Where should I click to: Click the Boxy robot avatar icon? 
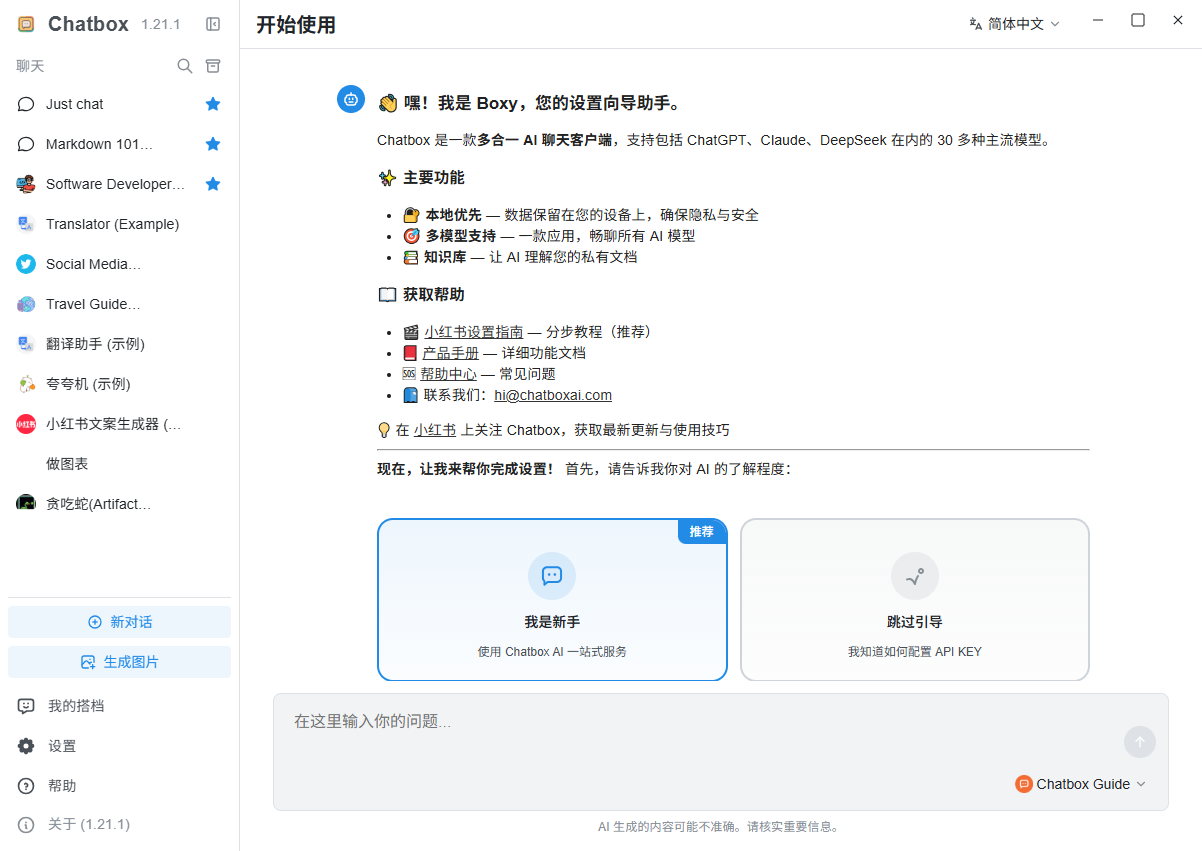click(351, 99)
